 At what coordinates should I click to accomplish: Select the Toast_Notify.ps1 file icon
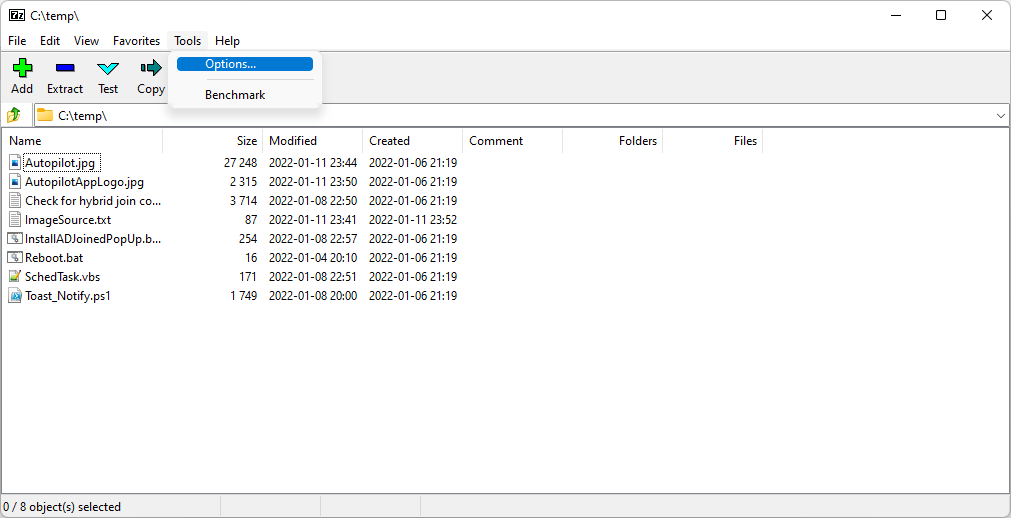(x=16, y=296)
